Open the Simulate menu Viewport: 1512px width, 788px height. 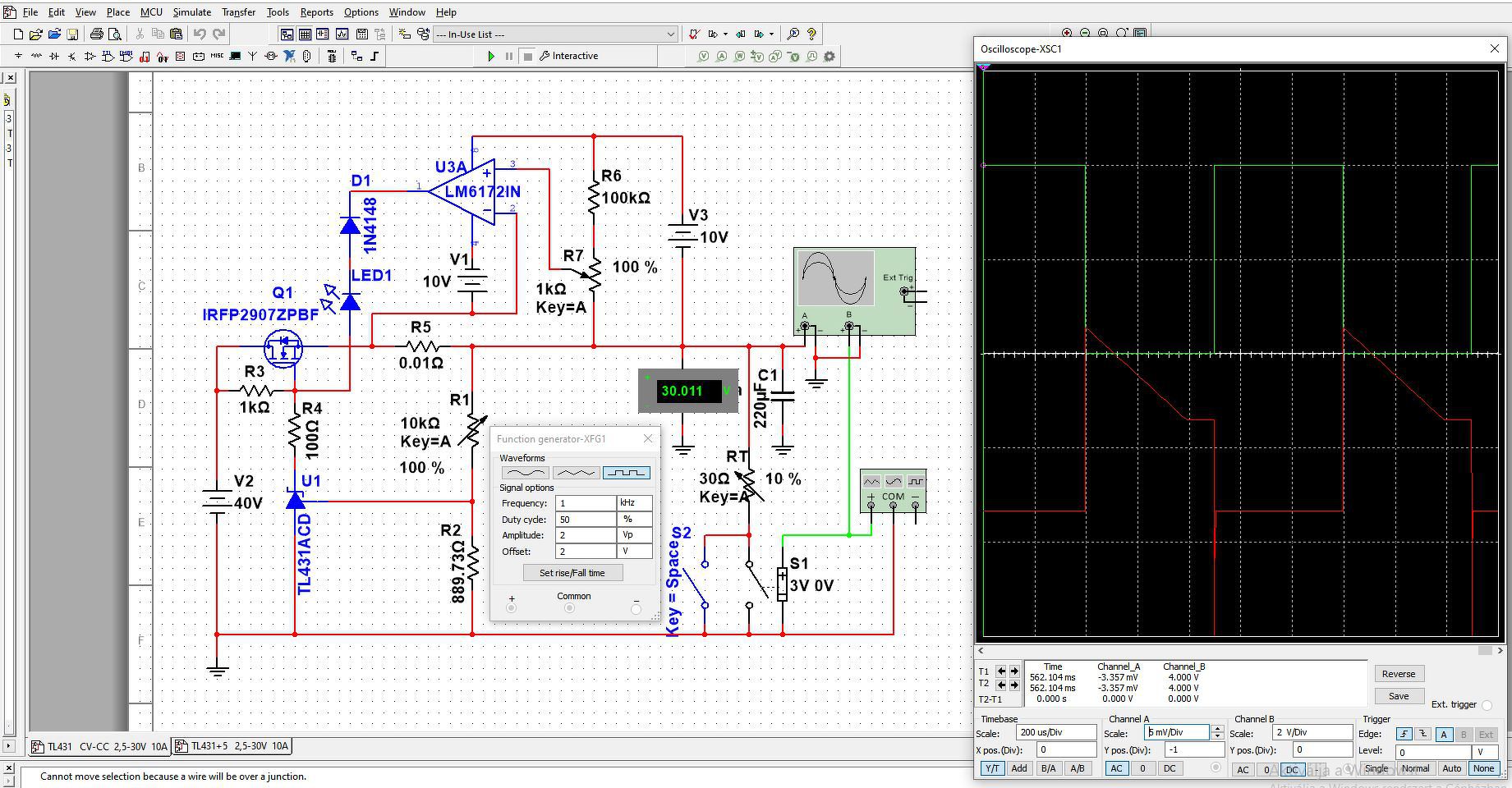(191, 12)
